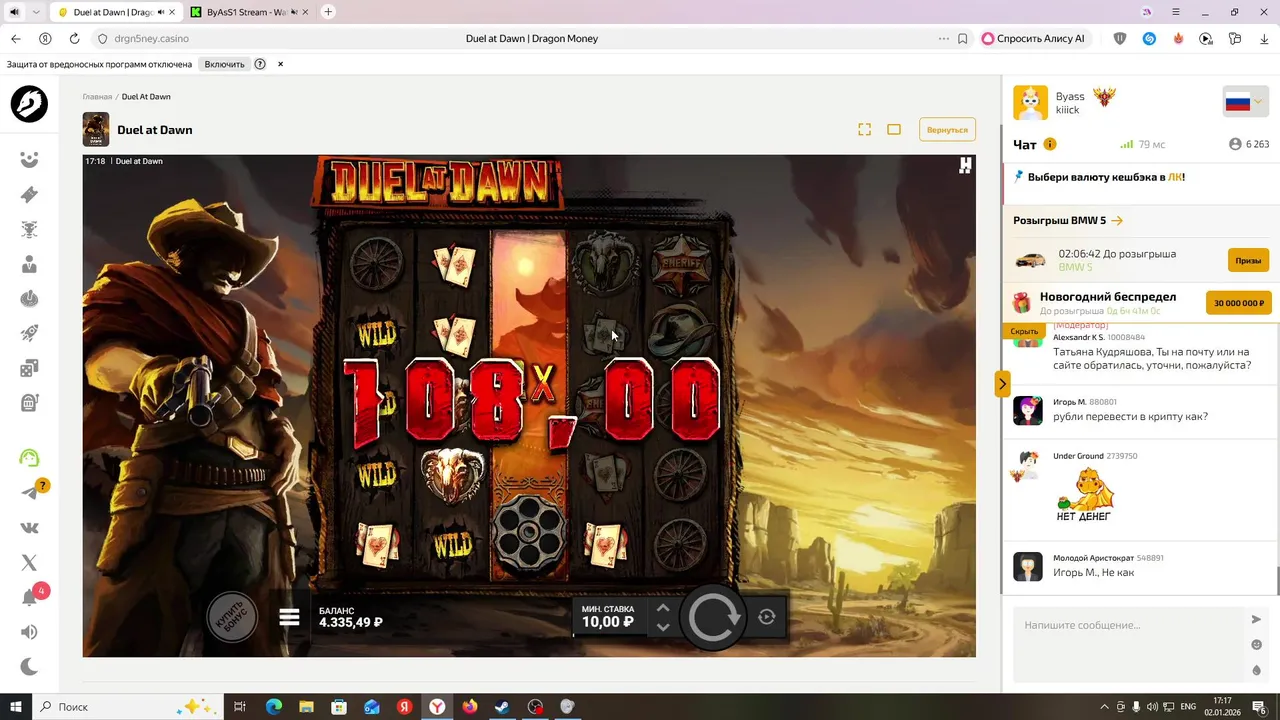Open Розыгрыш BMW 5 link
The height and width of the screenshot is (720, 1280).
[x=1067, y=220]
